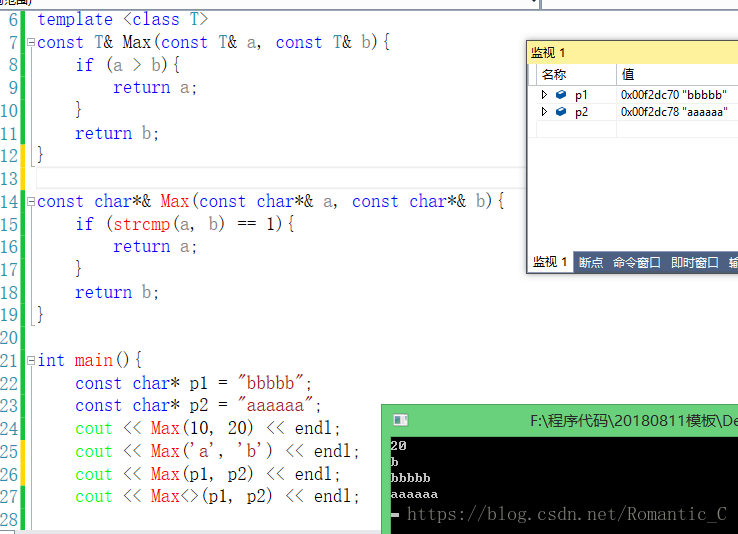Click the console window title path
Image resolution: width=738 pixels, height=534 pixels.
pos(634,420)
